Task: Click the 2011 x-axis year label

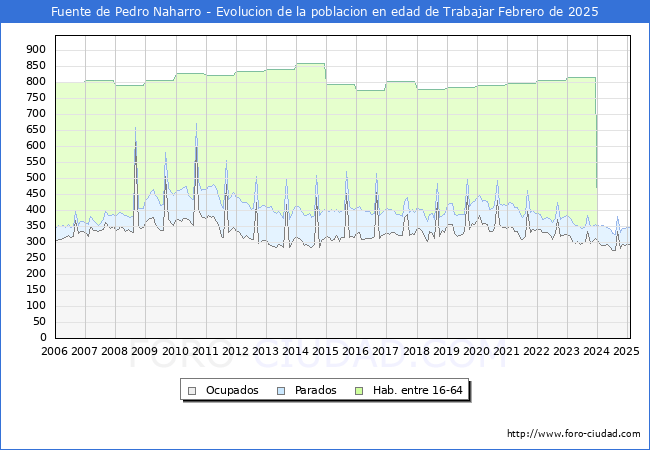Action: click(205, 351)
